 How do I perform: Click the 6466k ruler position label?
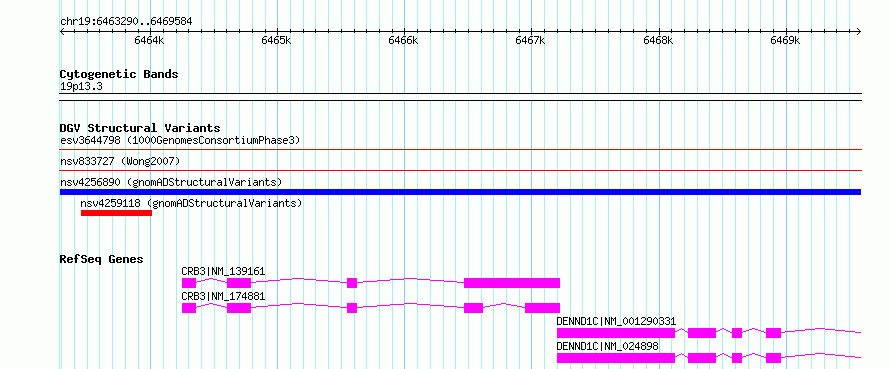[x=404, y=40]
